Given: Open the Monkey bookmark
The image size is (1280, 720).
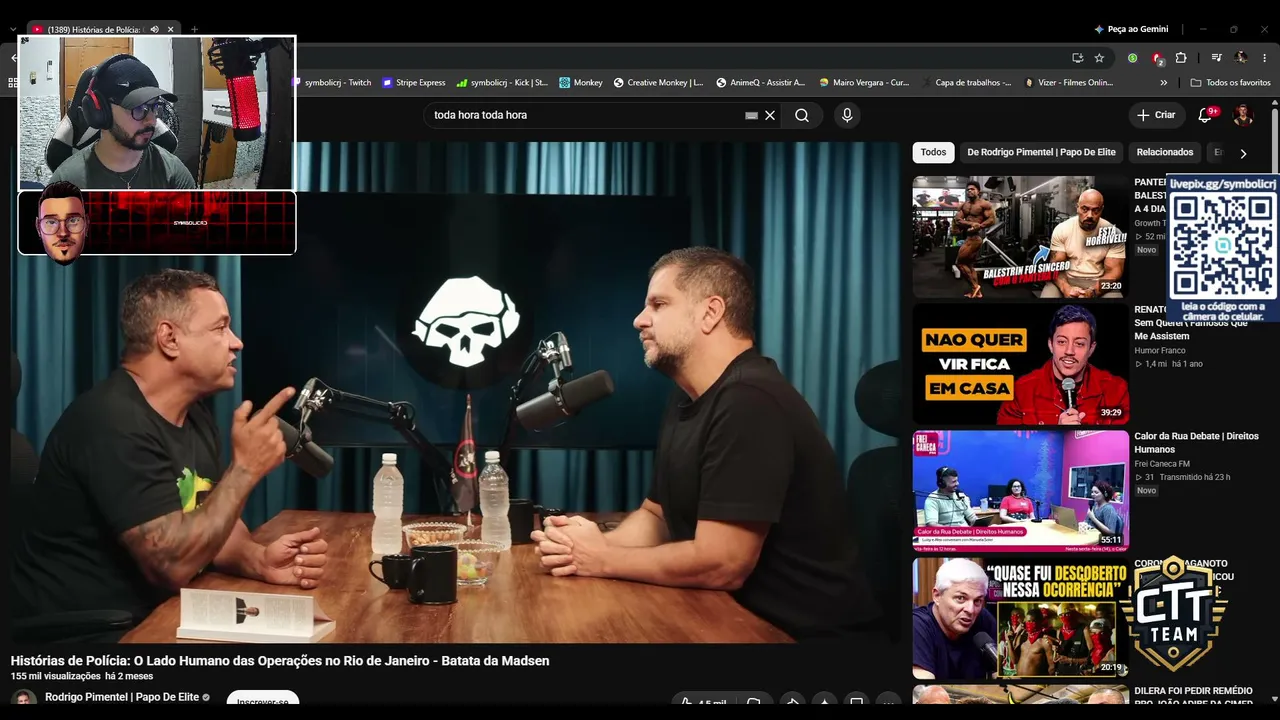Looking at the screenshot, I should pyautogui.click(x=581, y=83).
